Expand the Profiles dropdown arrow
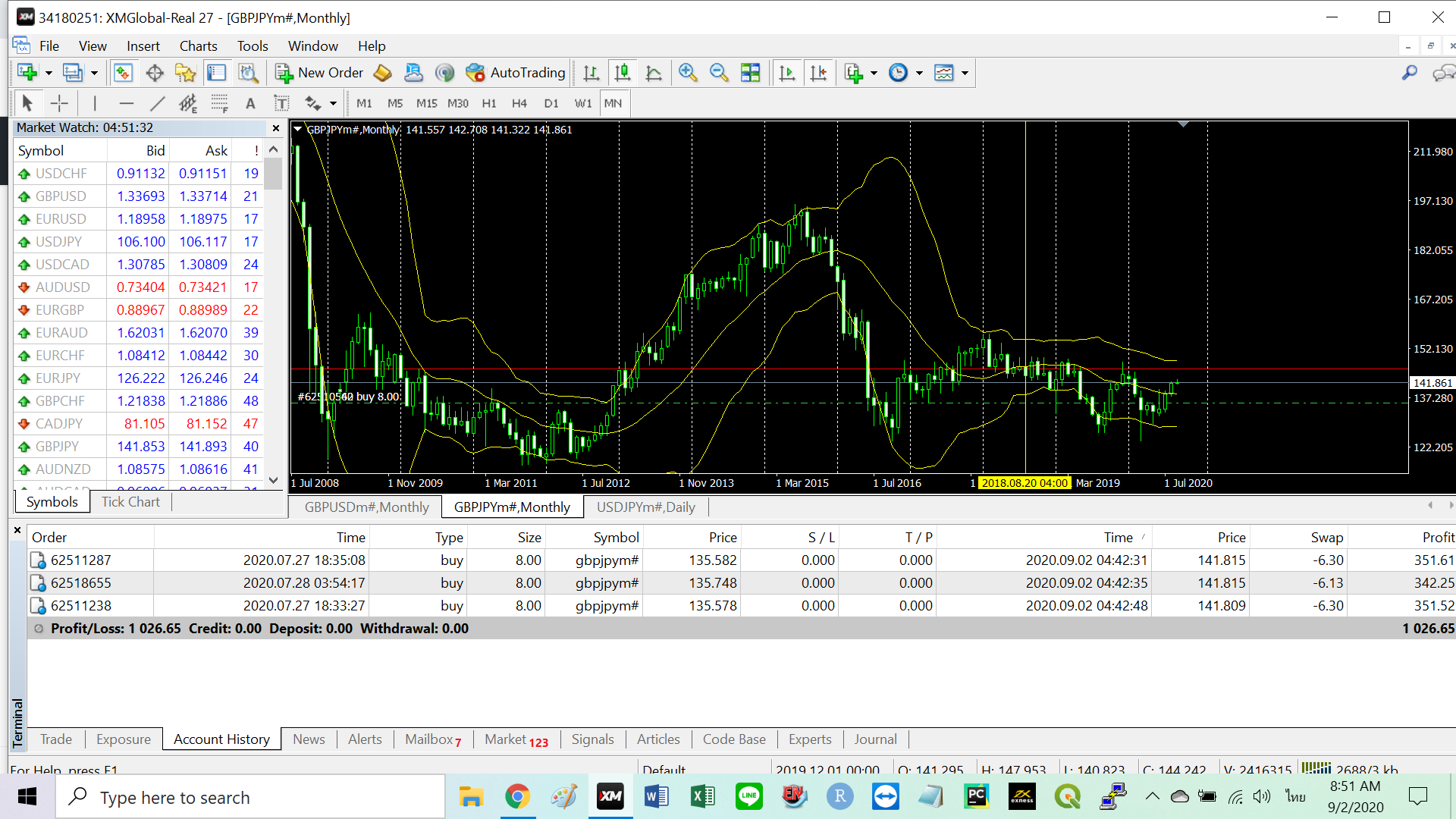Screen dimensions: 1456x819 [x=94, y=74]
